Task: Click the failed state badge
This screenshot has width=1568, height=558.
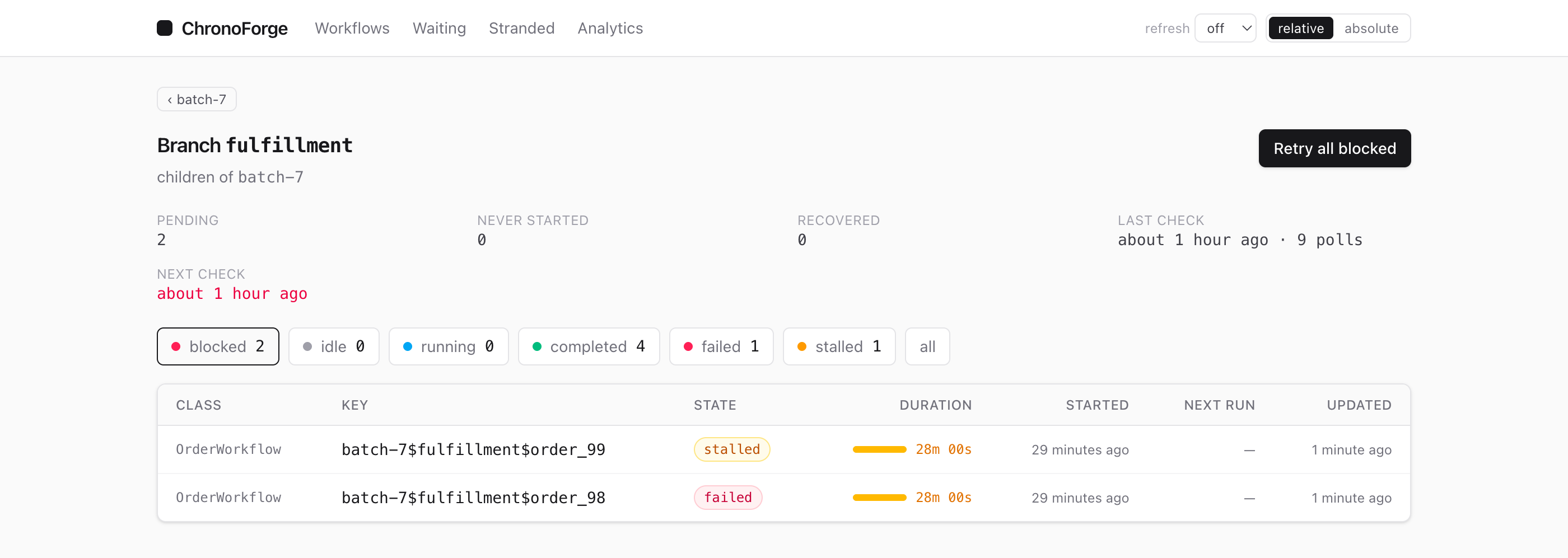Action: coord(728,497)
